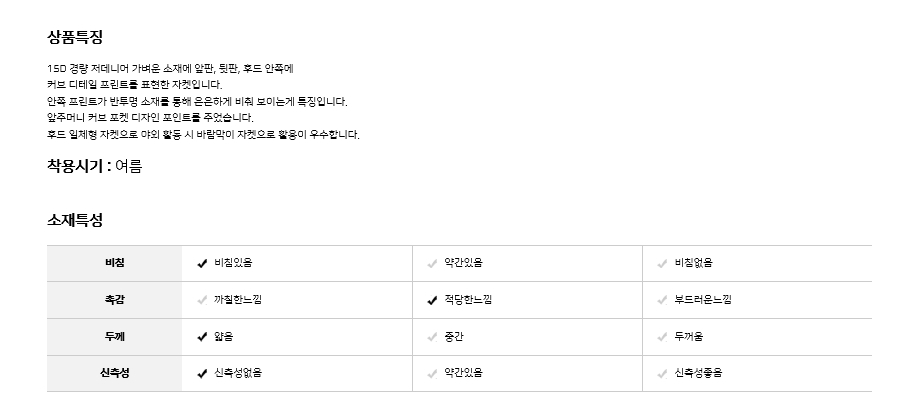Click the gray checkmark beside 비침없음
The width and height of the screenshot is (920, 420).
tap(662, 263)
